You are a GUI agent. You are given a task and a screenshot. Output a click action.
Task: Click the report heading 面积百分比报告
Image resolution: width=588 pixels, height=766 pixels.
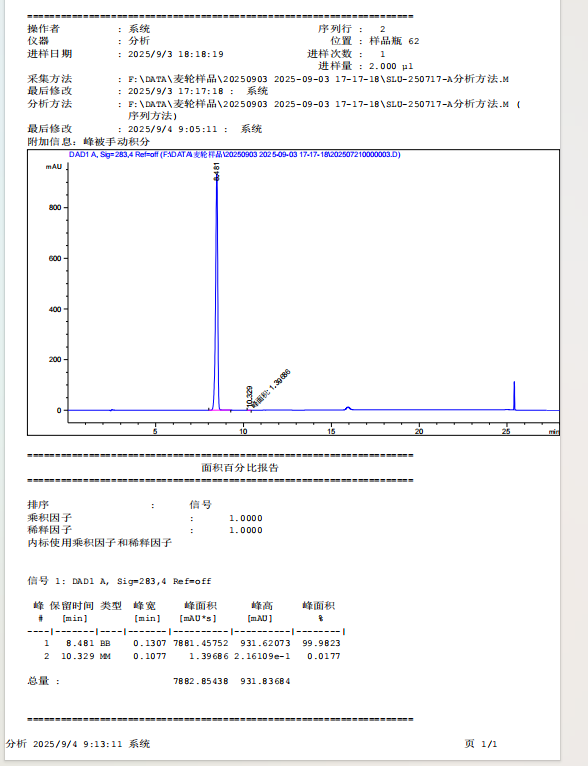(240, 468)
